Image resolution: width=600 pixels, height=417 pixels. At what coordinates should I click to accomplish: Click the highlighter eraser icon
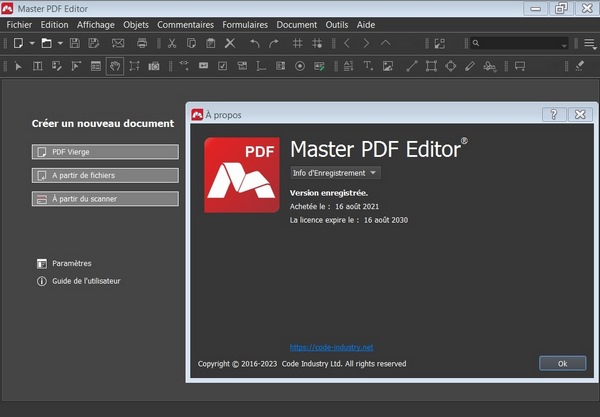click(580, 66)
